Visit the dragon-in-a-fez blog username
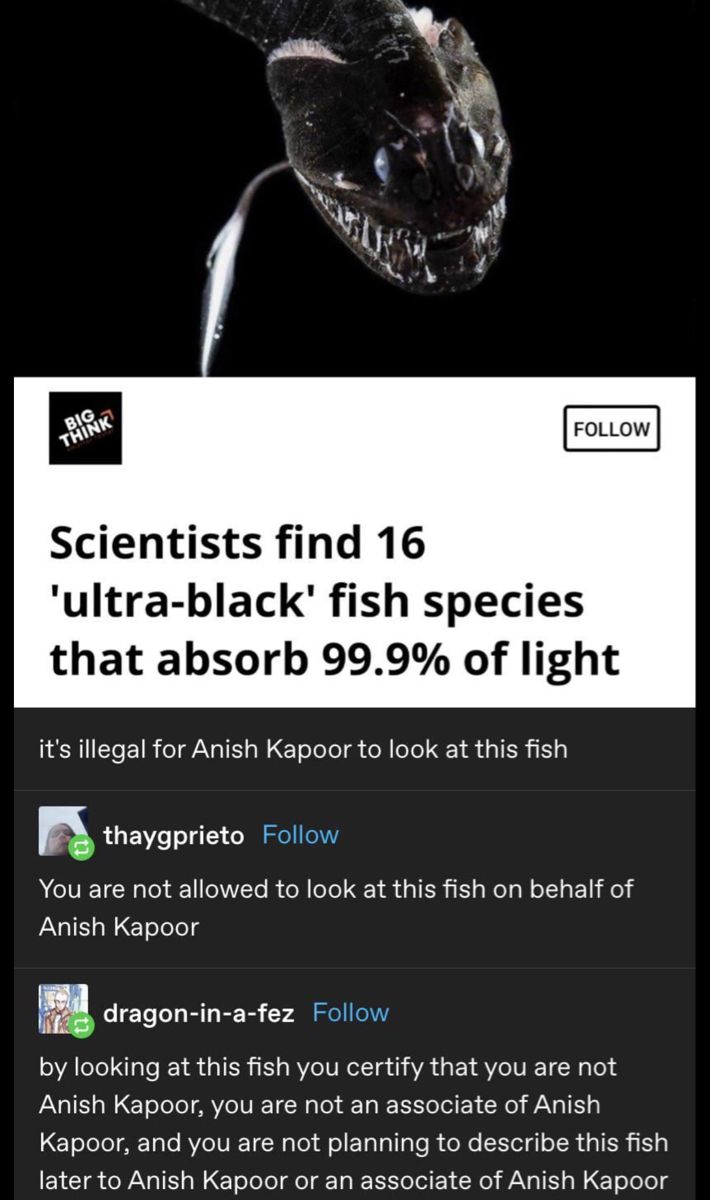 (199, 1013)
